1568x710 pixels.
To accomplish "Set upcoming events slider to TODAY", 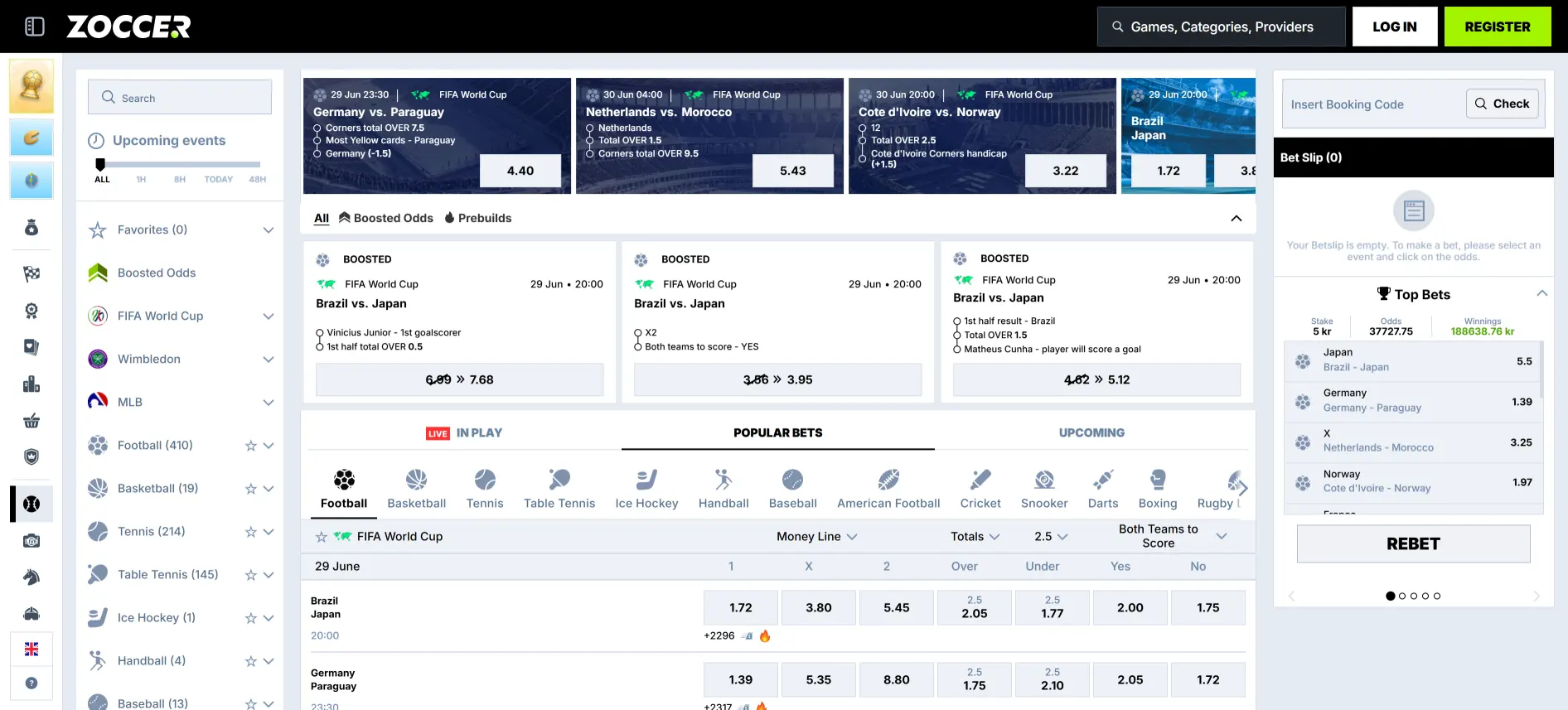I will (x=219, y=179).
